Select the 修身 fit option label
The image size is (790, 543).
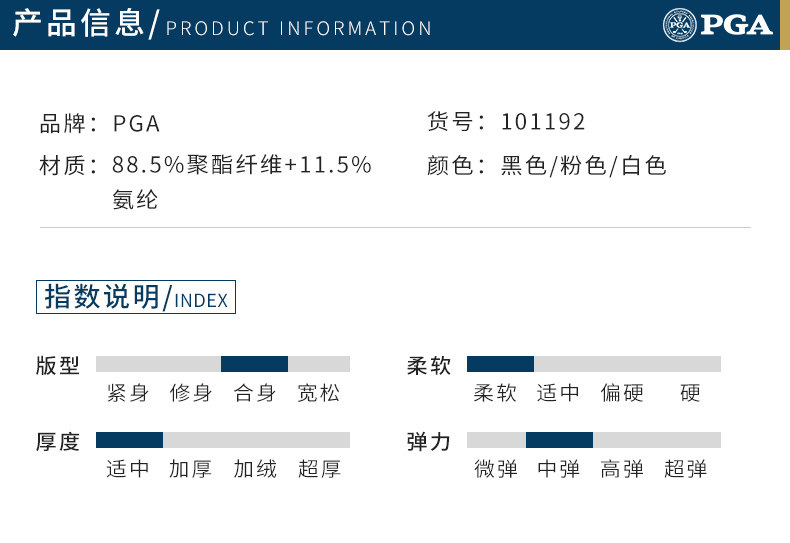[191, 394]
